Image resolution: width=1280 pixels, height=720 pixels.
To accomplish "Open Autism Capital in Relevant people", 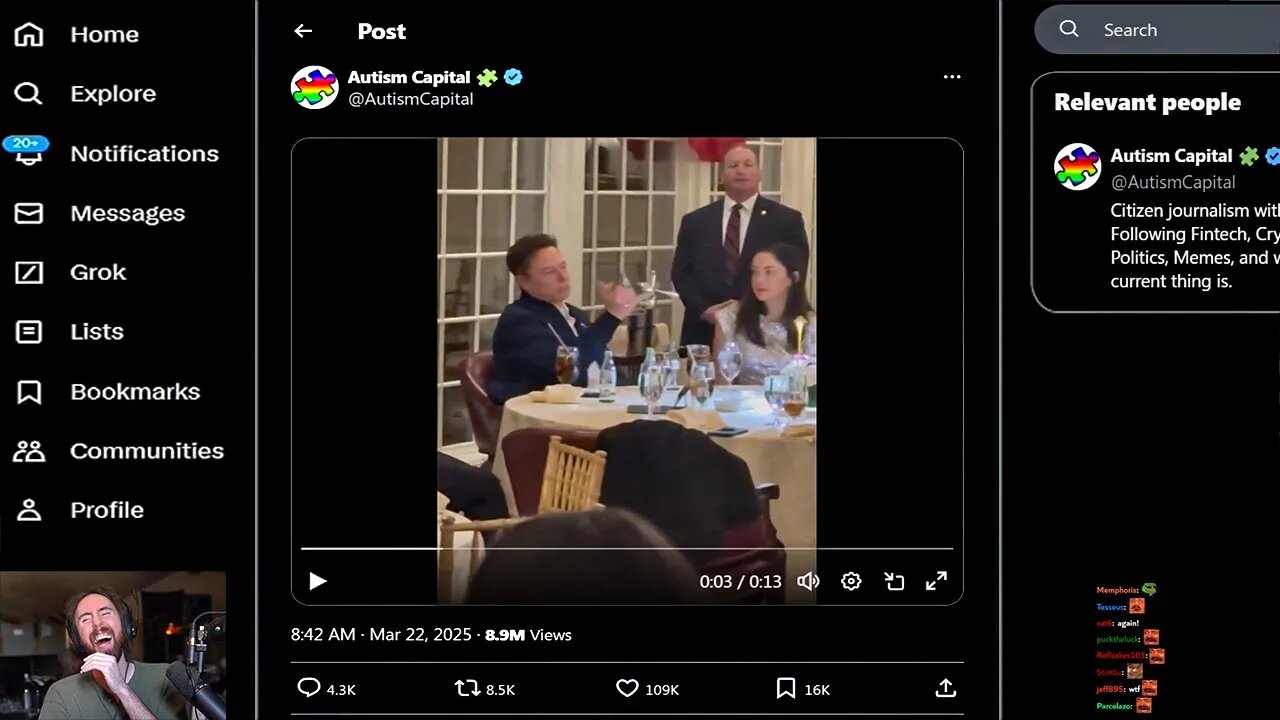I will point(1171,156).
